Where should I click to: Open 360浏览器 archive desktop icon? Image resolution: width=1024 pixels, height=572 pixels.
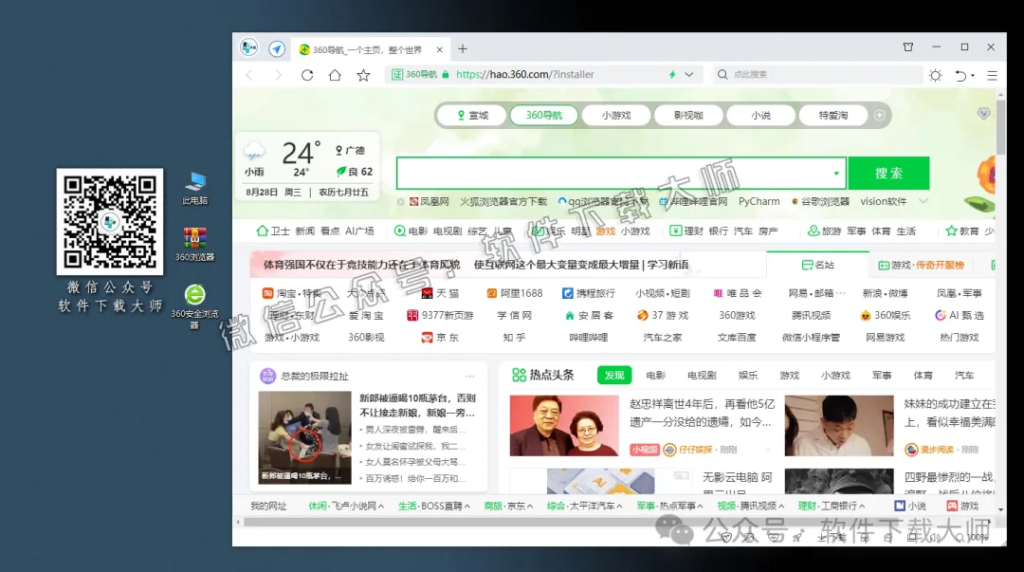pos(195,244)
